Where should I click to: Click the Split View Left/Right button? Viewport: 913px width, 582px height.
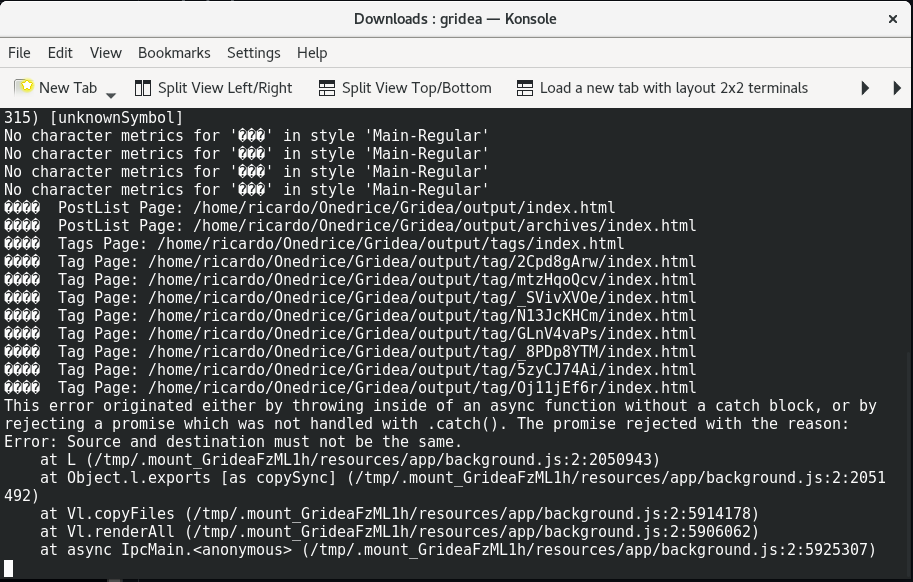point(213,87)
